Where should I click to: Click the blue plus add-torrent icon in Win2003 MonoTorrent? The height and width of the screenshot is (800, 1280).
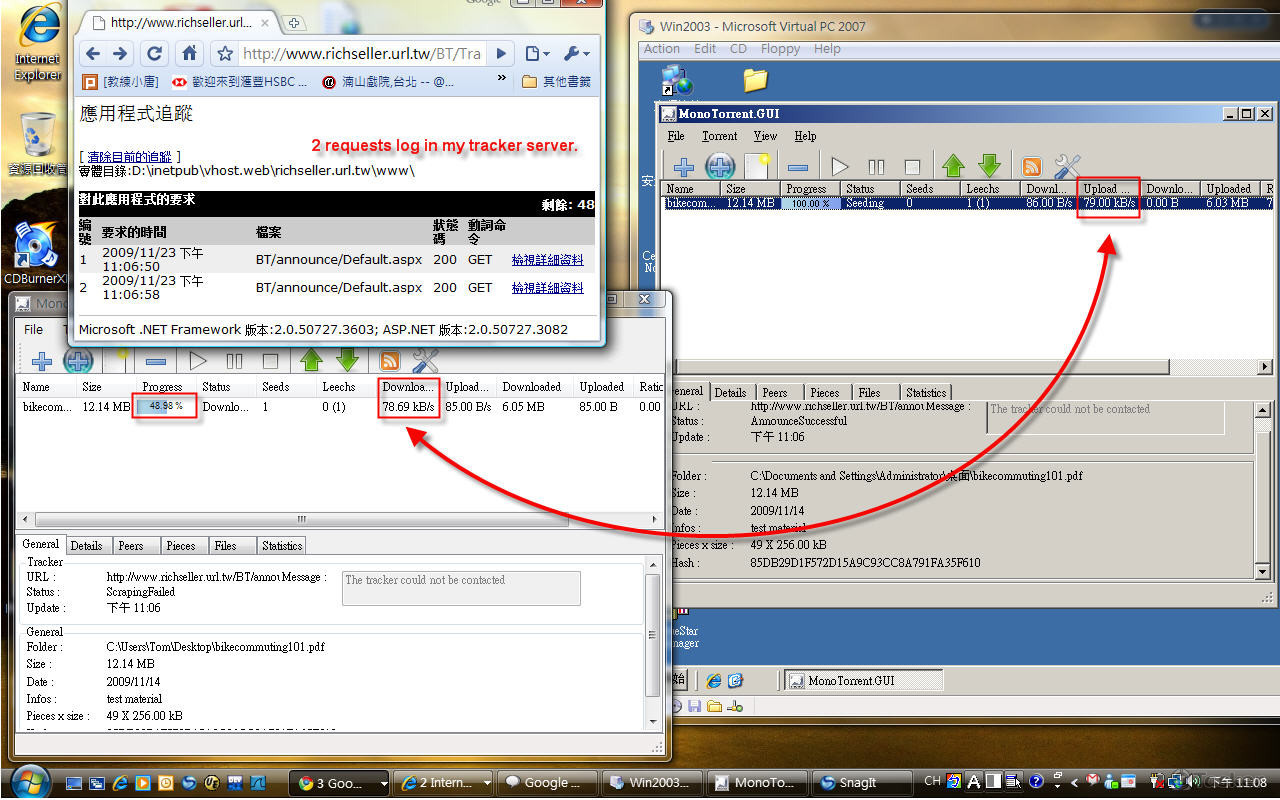pos(684,167)
